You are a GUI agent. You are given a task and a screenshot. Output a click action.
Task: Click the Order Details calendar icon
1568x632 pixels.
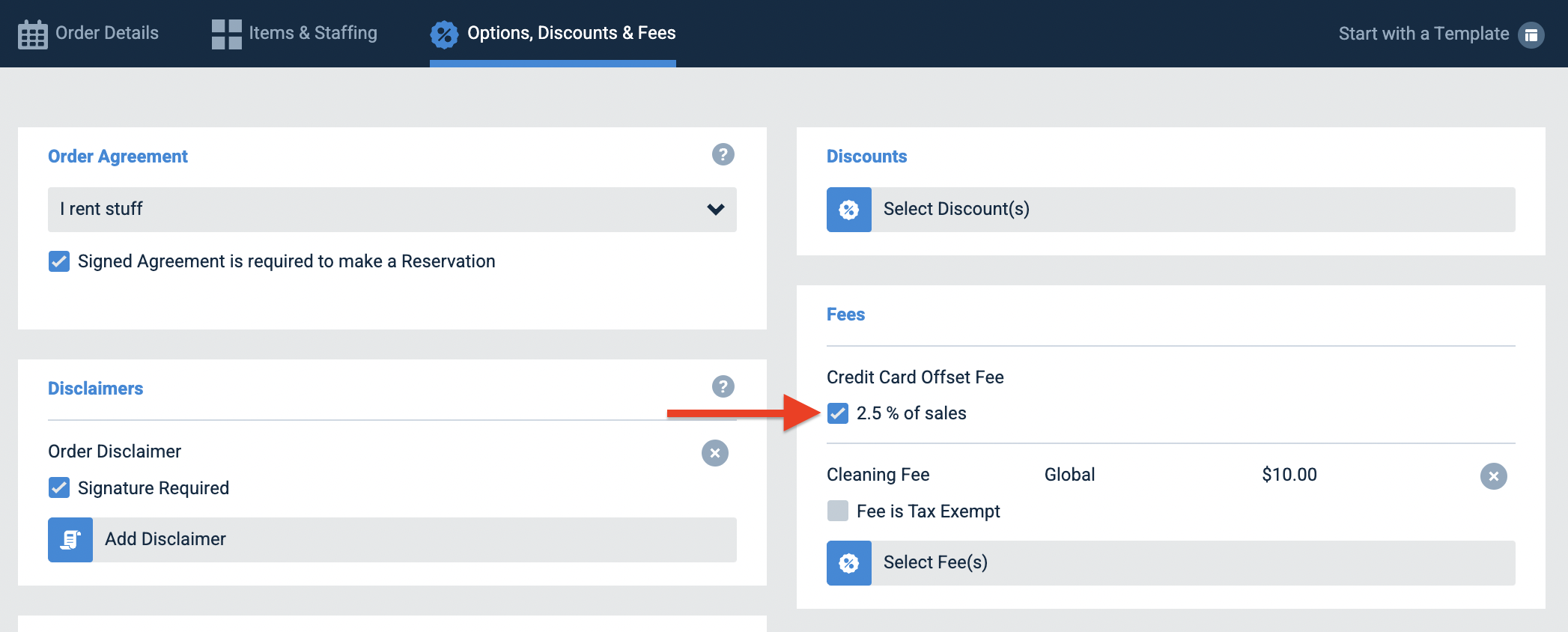point(32,34)
